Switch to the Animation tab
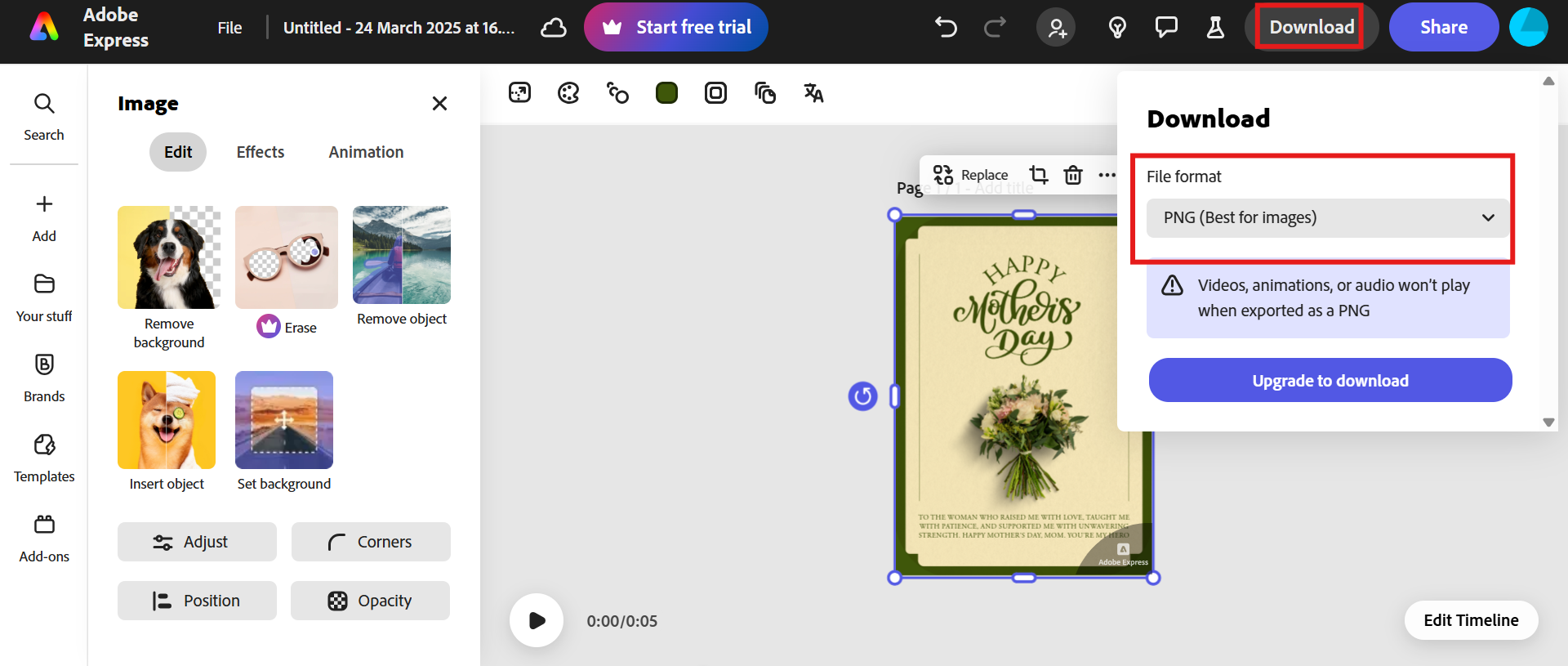The height and width of the screenshot is (666, 1568). coord(366,152)
